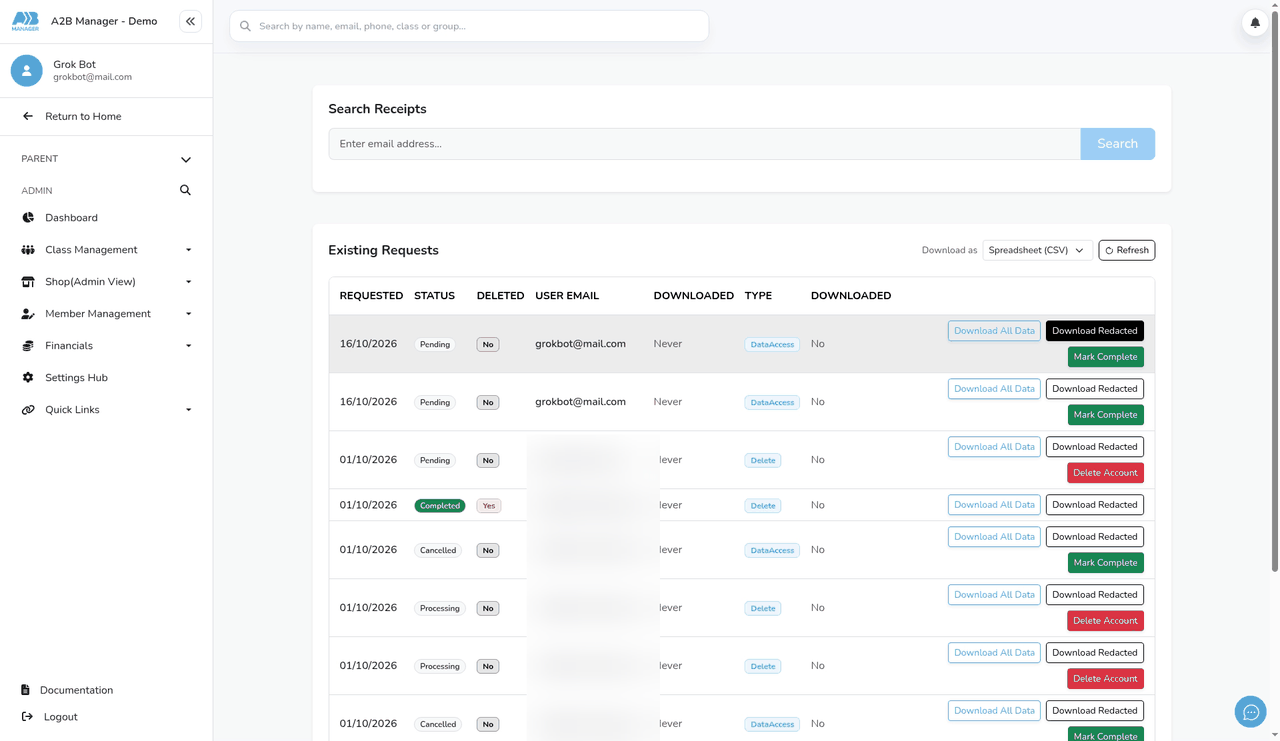Image resolution: width=1280 pixels, height=741 pixels.
Task: Click the first row's Mark Complete button
Action: [x=1105, y=357]
